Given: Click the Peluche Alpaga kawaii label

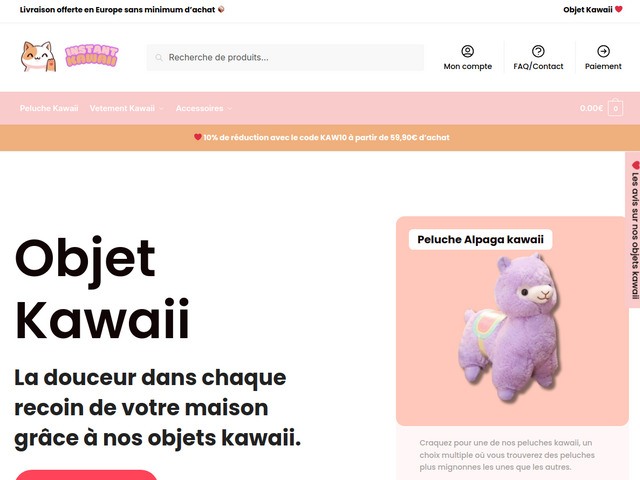Looking at the screenshot, I should point(480,239).
